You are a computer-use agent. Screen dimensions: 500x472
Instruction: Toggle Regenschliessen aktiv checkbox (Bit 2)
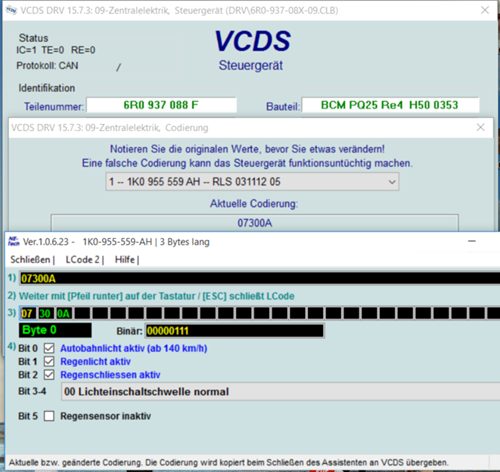tap(49, 375)
